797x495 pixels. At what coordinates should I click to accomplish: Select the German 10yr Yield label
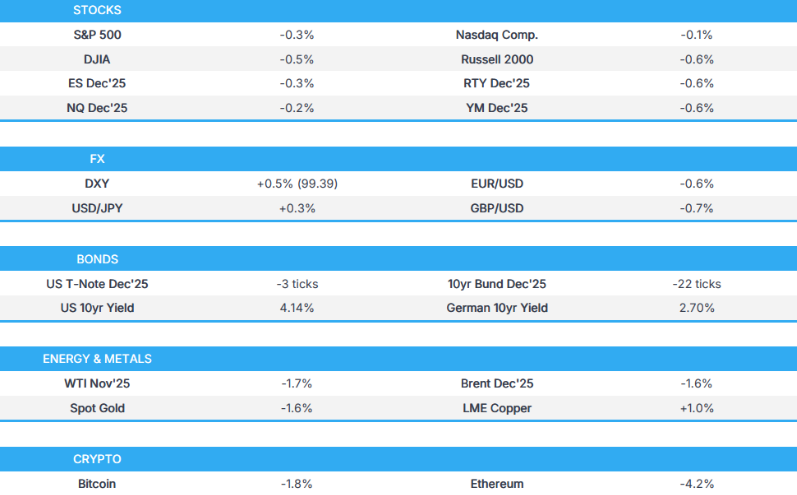pyautogui.click(x=496, y=309)
